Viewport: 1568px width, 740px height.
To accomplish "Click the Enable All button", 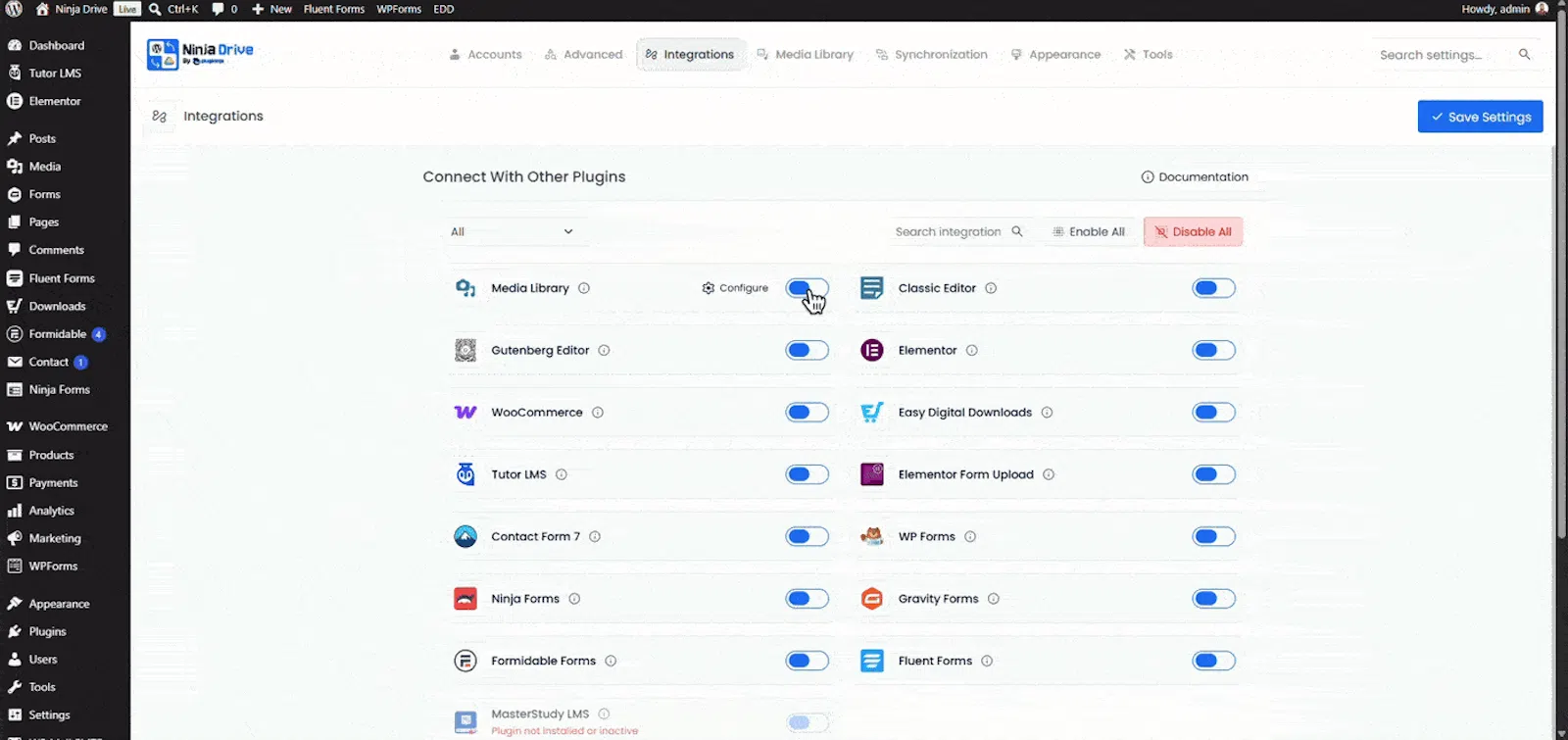I will (x=1089, y=231).
